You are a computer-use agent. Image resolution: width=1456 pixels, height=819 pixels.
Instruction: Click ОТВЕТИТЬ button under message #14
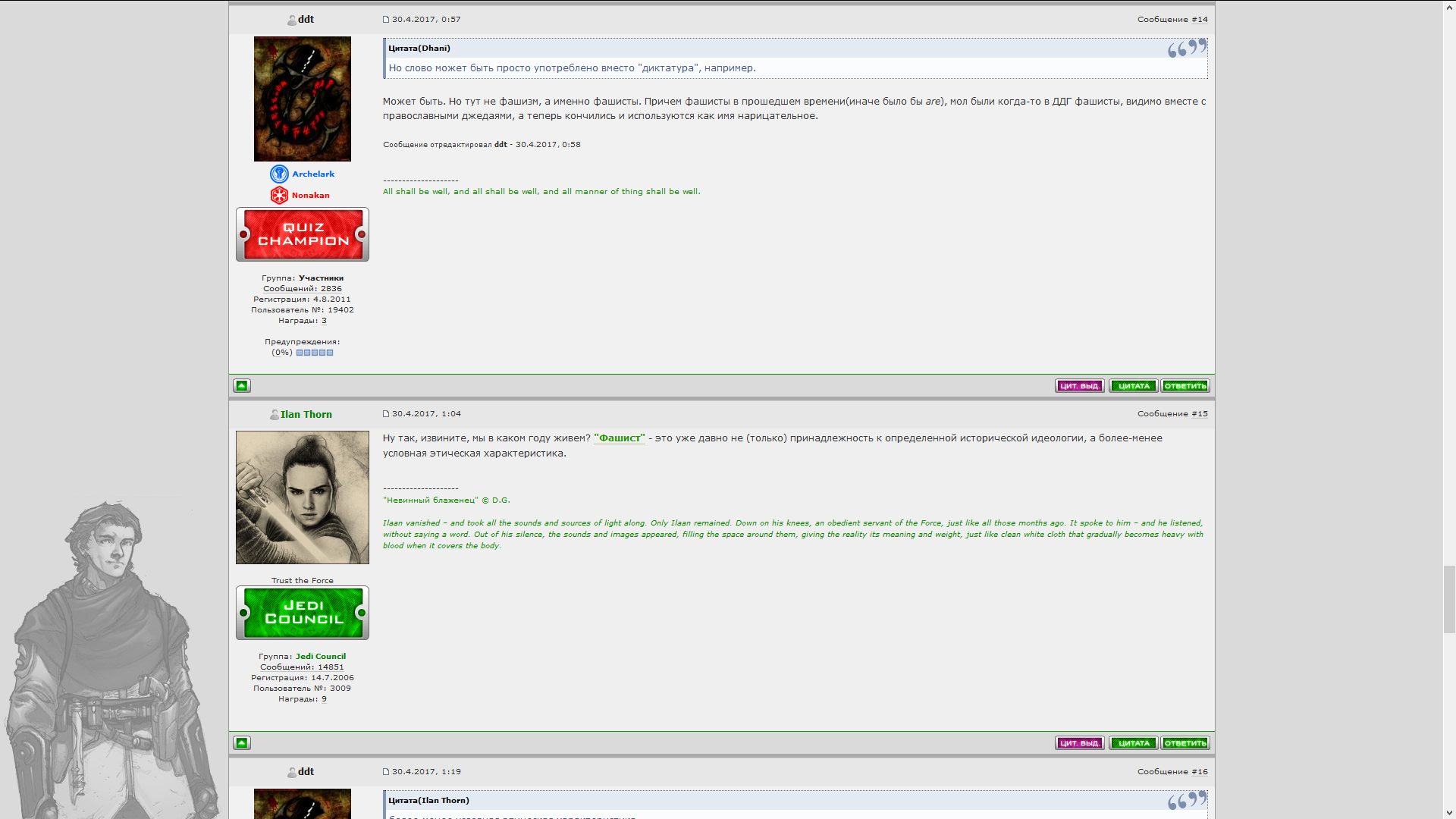tap(1185, 386)
